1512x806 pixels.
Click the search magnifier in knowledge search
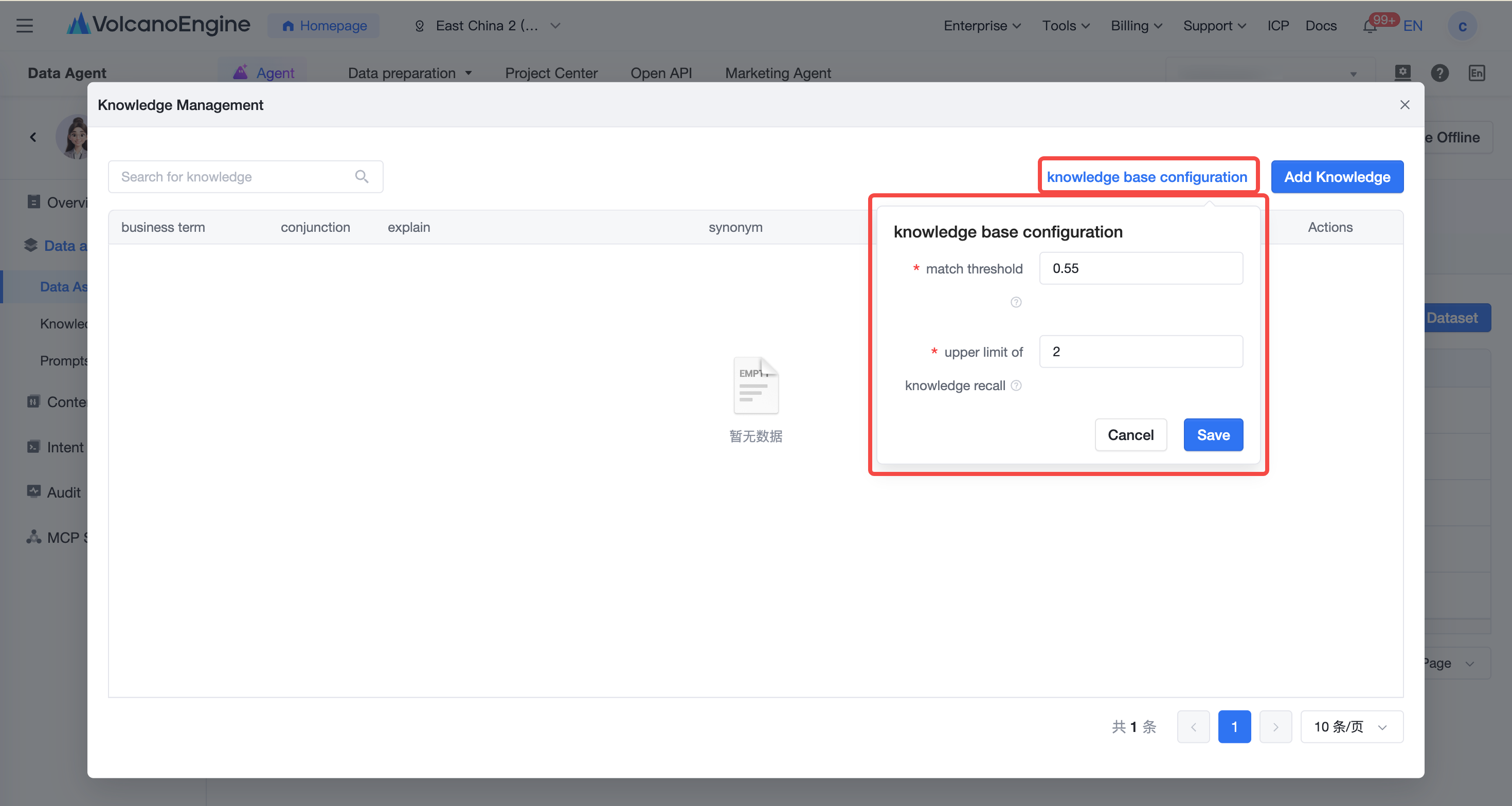click(x=362, y=176)
